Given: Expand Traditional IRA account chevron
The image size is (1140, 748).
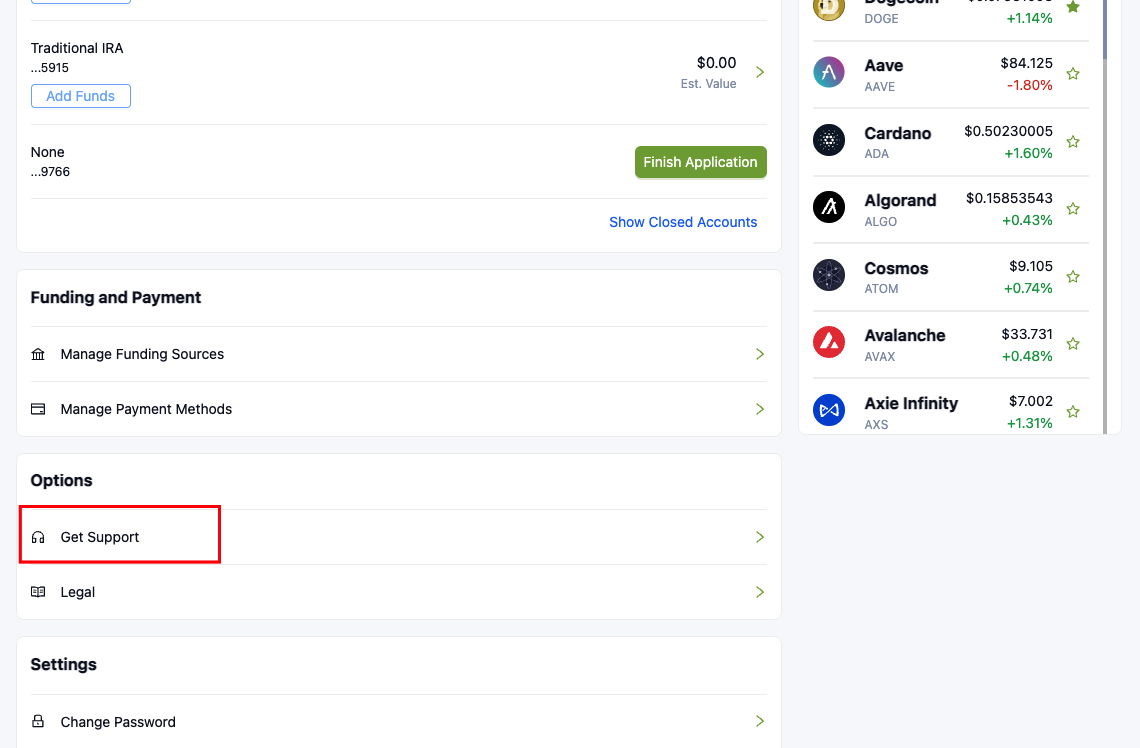Looking at the screenshot, I should (x=760, y=72).
